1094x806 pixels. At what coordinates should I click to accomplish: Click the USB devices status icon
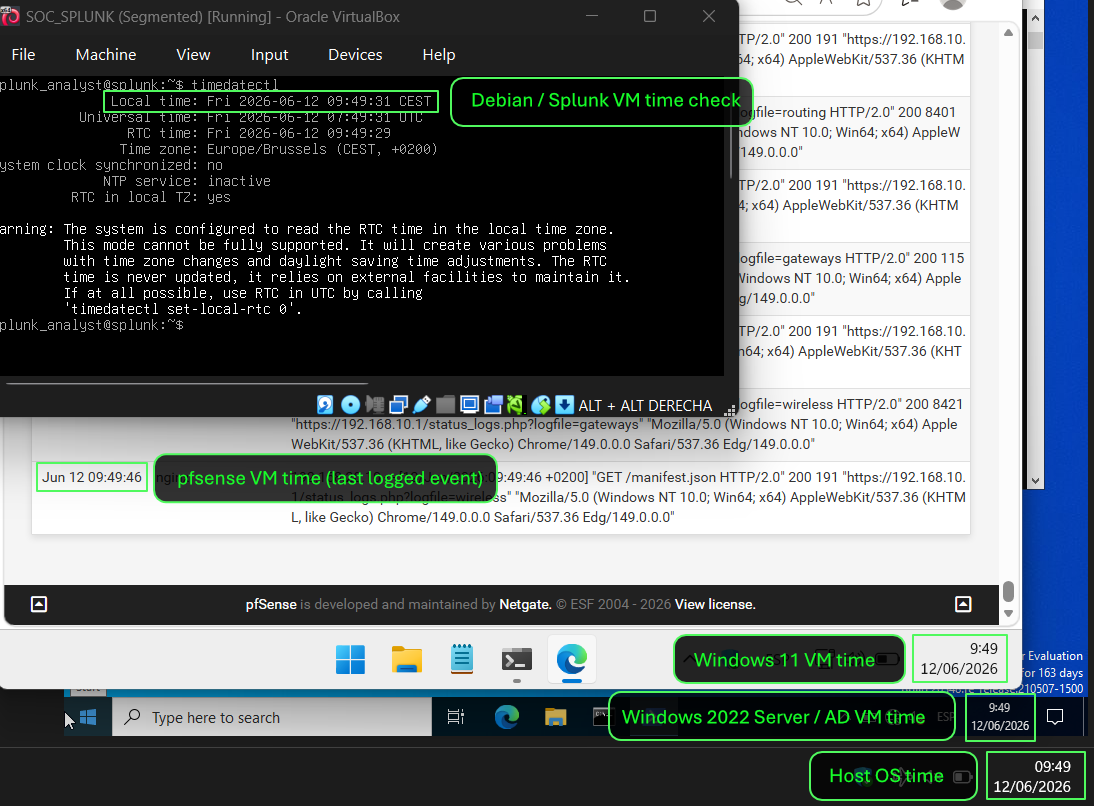(x=421, y=405)
